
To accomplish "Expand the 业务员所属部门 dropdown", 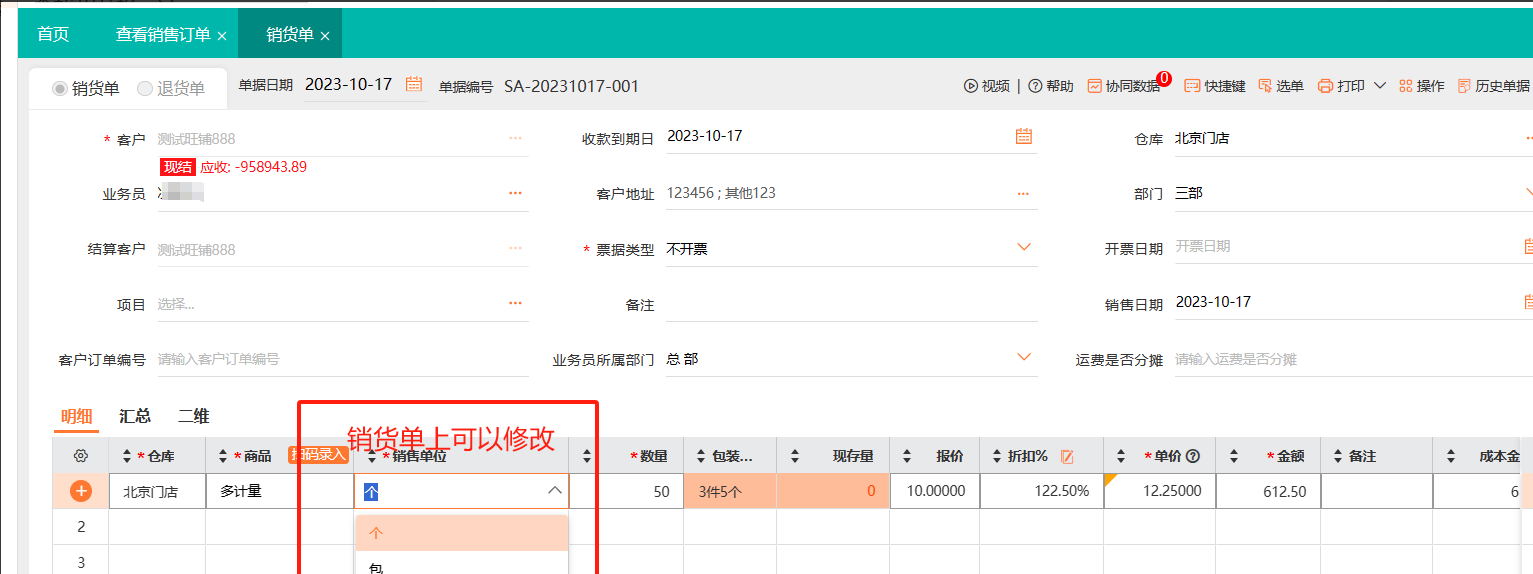I will pyautogui.click(x=1023, y=357).
